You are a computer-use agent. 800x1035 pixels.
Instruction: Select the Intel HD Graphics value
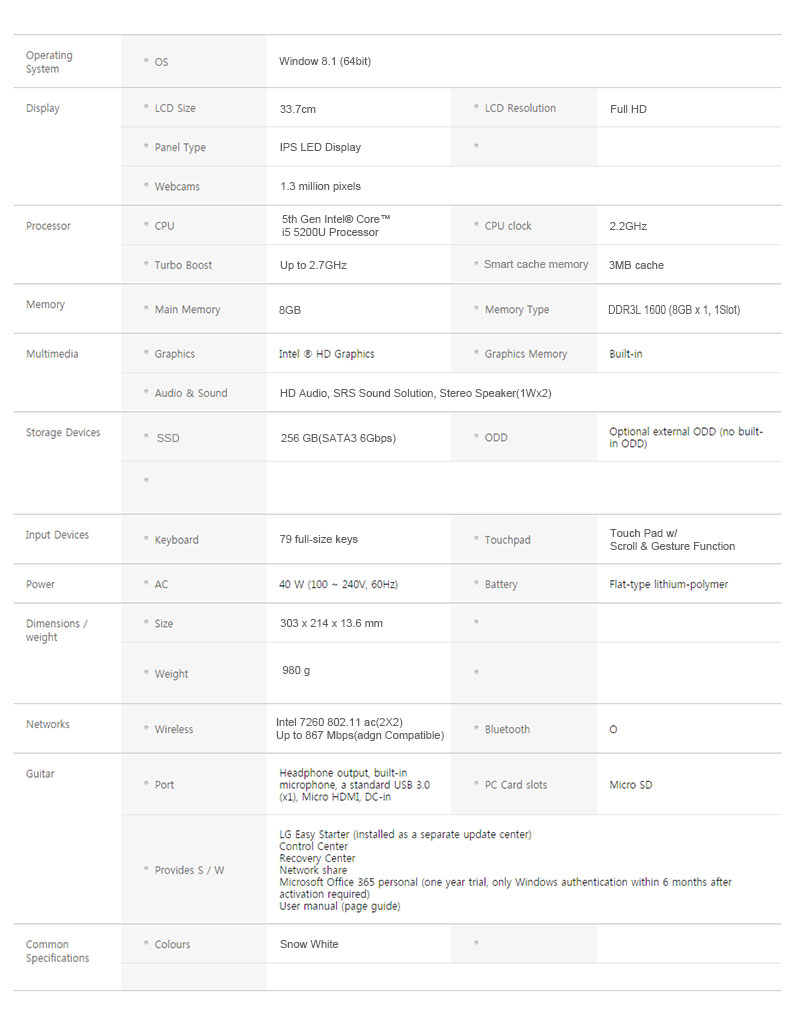point(326,354)
